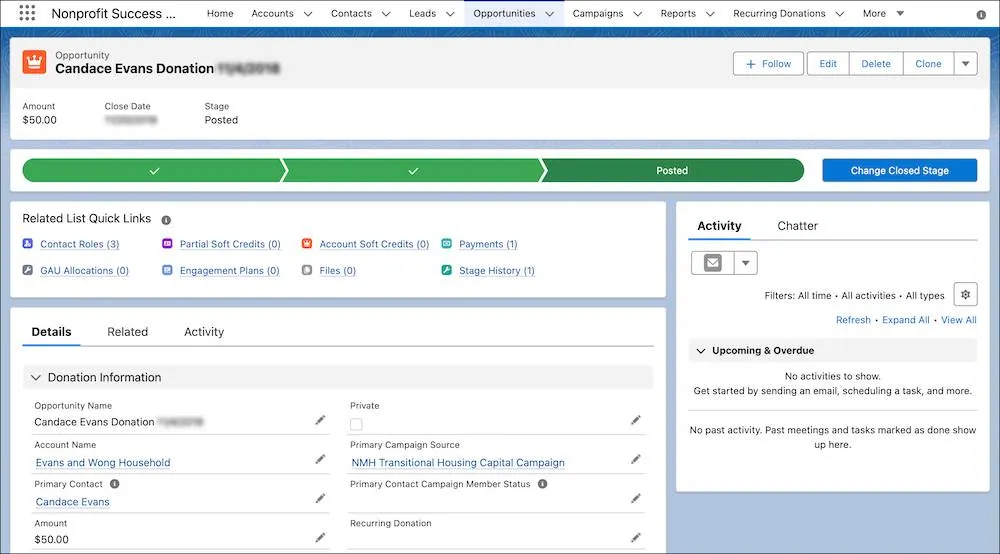The width and height of the screenshot is (1000, 554).
Task: Switch to the Details tab
Action: point(52,332)
